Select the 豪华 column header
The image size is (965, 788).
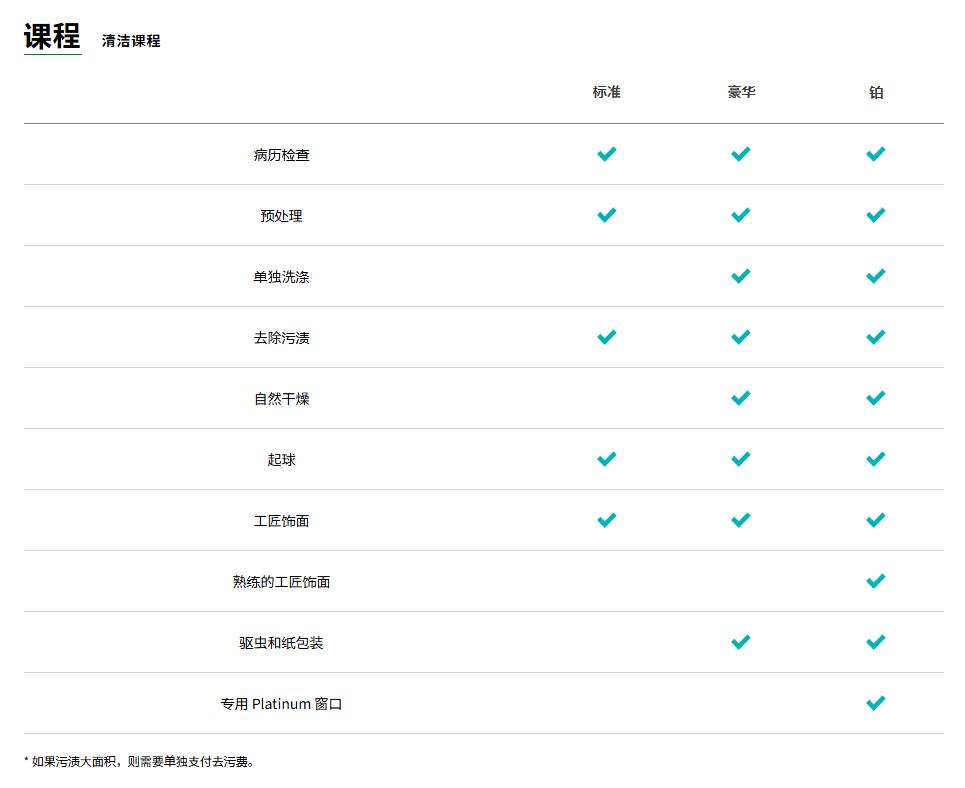741,92
